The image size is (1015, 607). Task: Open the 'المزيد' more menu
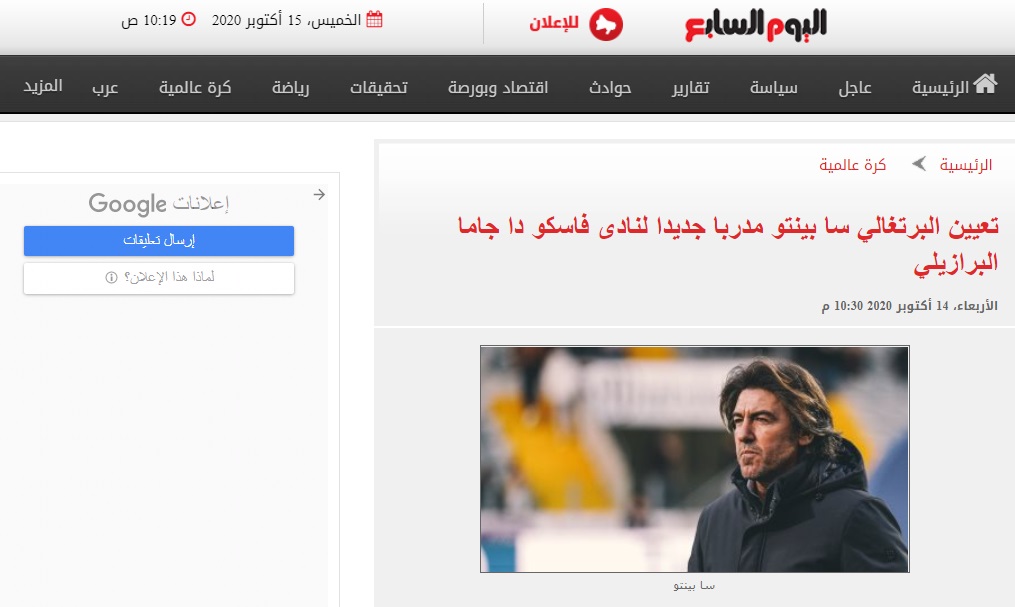[x=43, y=86]
